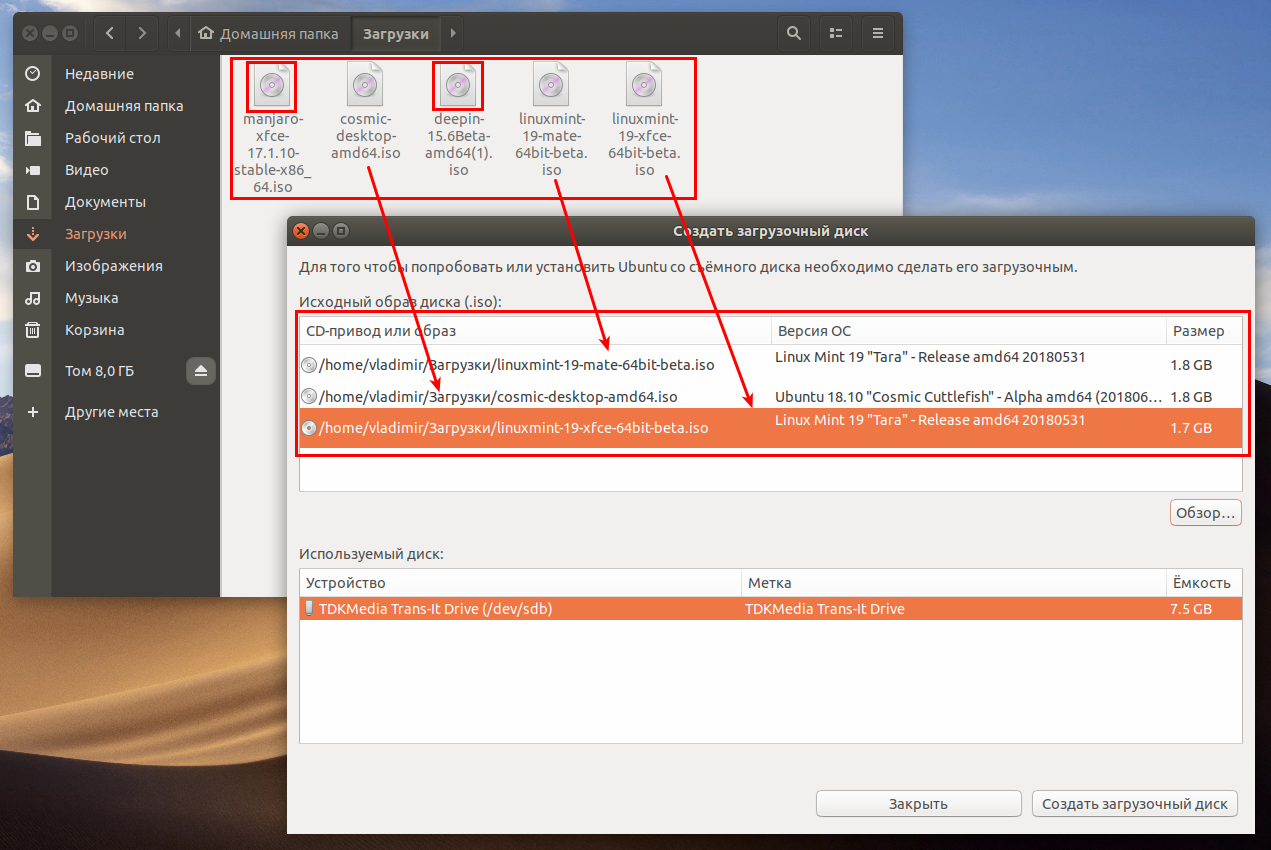Viewport: 1271px width, 850px height.
Task: Select deepin-15.6Beta ISO file icon
Action: pos(458,85)
